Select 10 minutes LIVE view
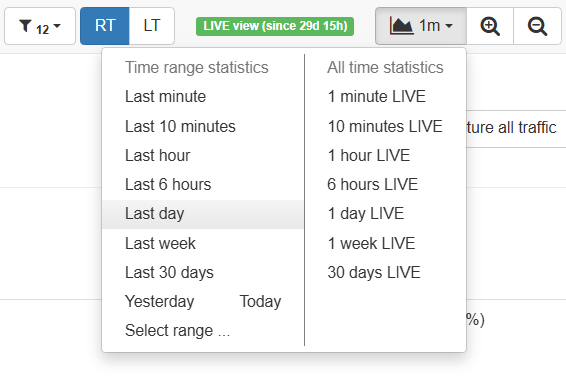This screenshot has height=377, width=566. 385,126
